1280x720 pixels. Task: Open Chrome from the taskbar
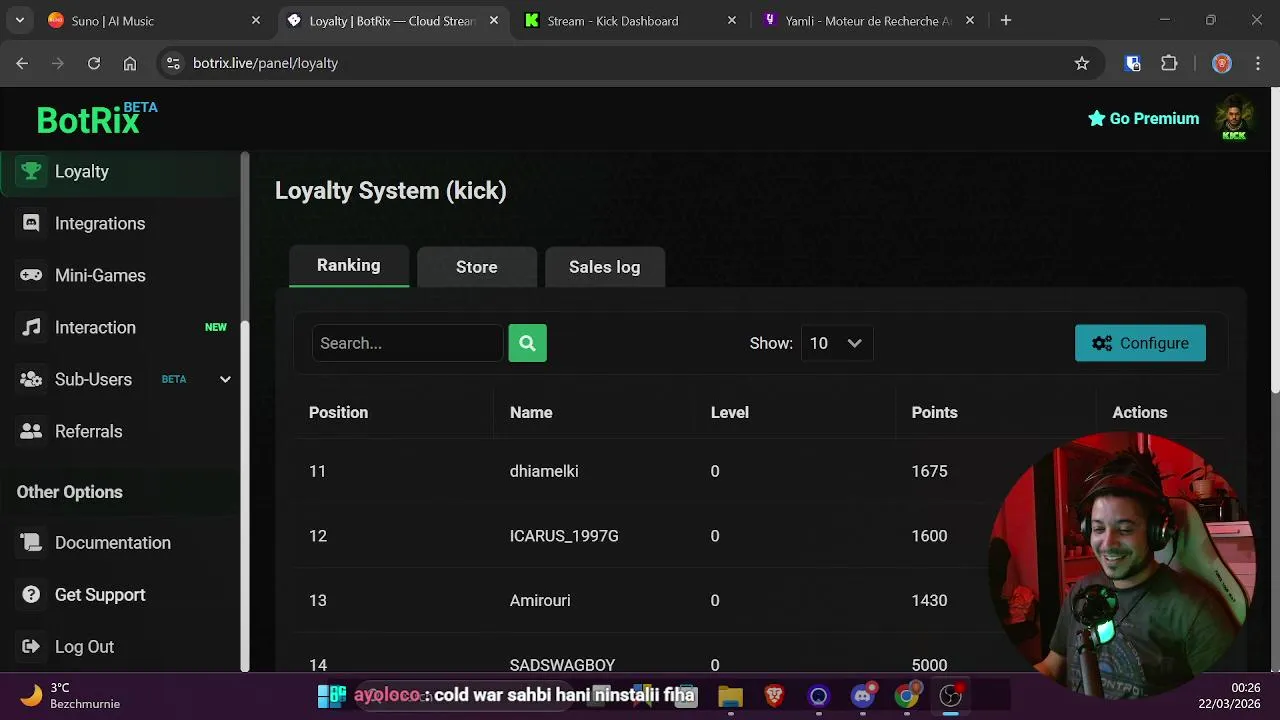tap(907, 695)
